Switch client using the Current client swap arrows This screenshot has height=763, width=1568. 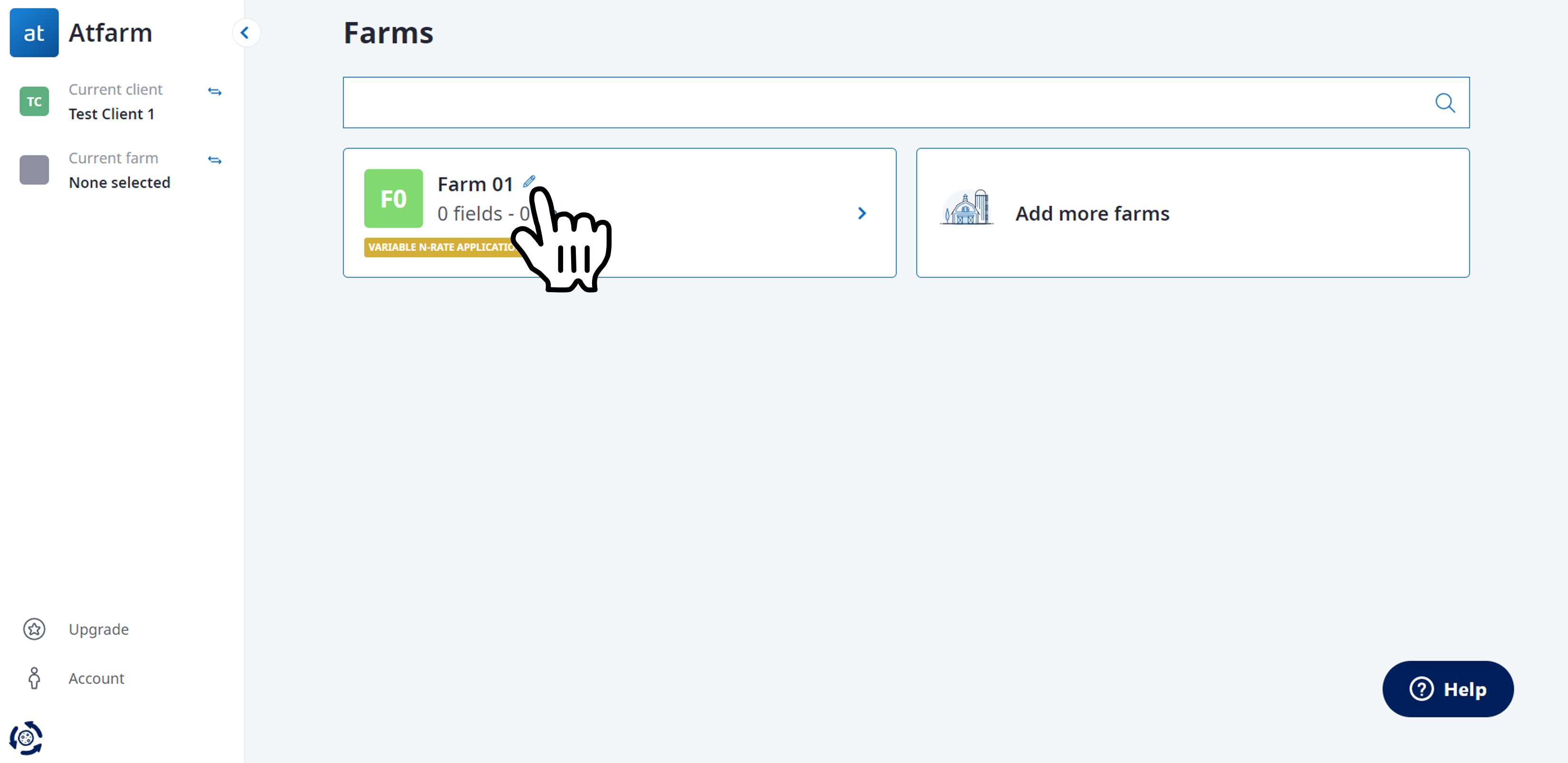pyautogui.click(x=215, y=92)
